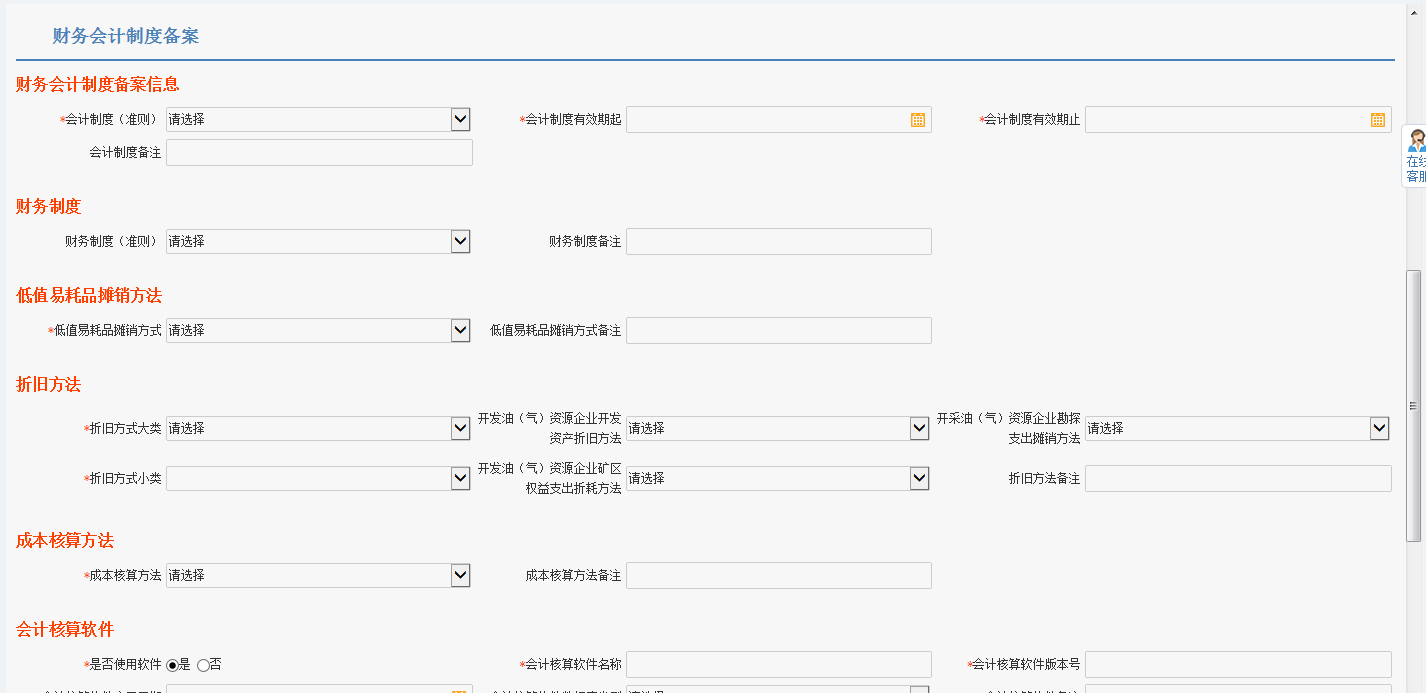
Task: Open the 财务制度（准则） dropdown
Action: tap(459, 241)
